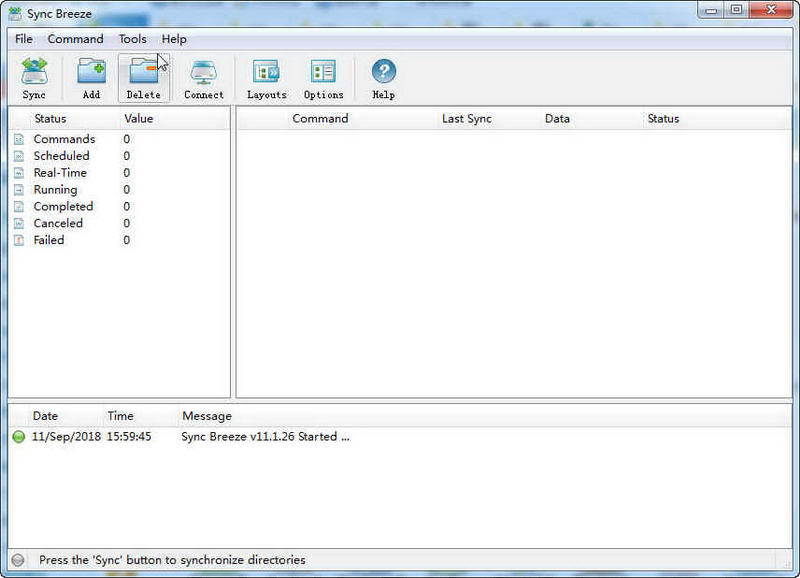Click 'Sync Breeze v11.1.26 Started' message
Image resolution: width=800 pixels, height=578 pixels.
click(265, 437)
